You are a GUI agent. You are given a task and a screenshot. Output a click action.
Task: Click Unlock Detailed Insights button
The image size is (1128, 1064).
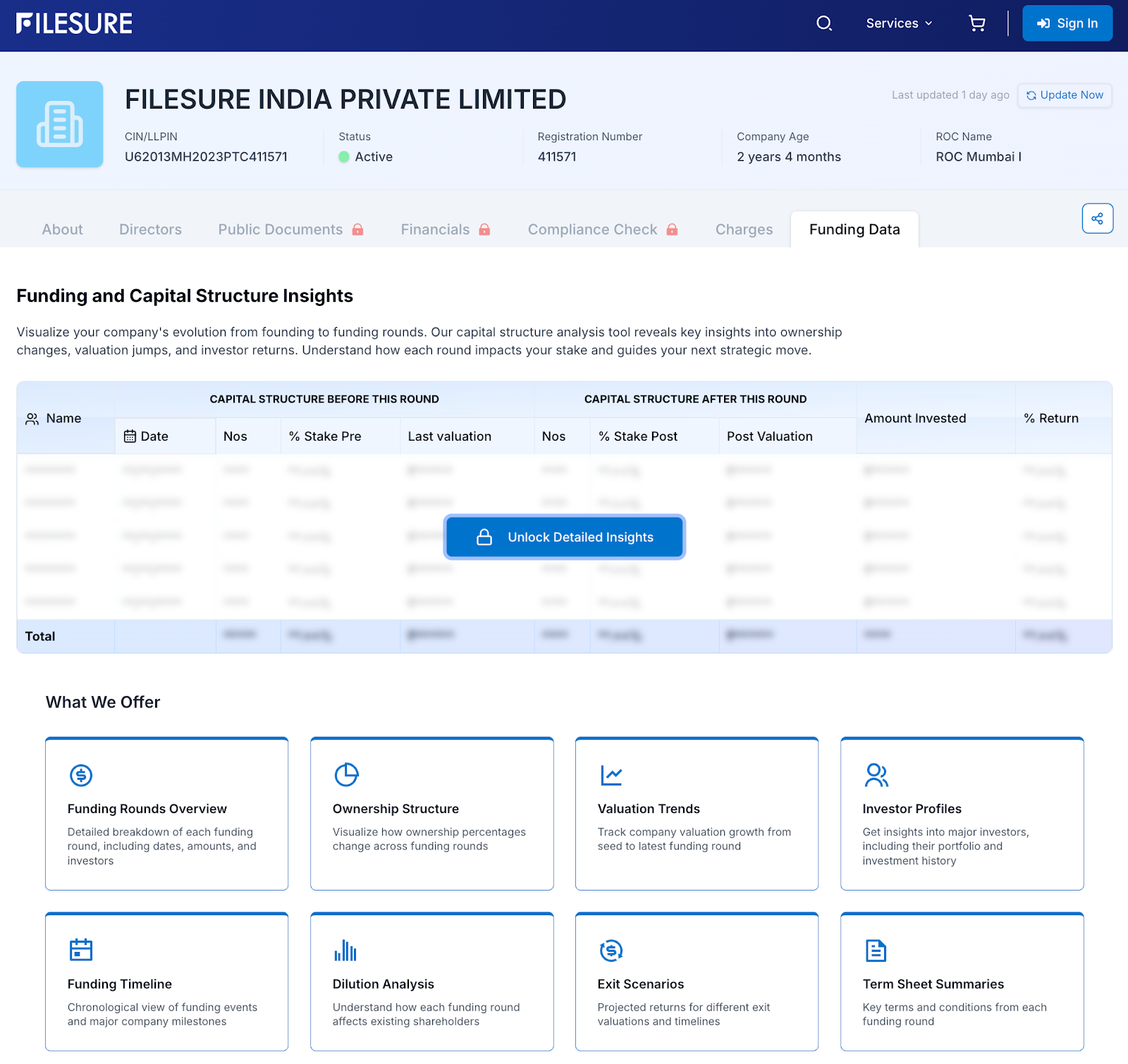(x=564, y=537)
